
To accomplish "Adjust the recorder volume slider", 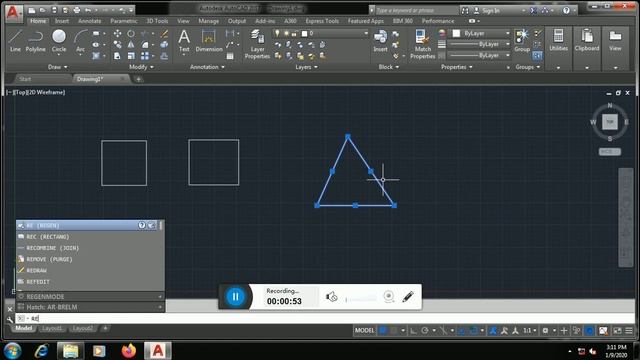I will [361, 299].
